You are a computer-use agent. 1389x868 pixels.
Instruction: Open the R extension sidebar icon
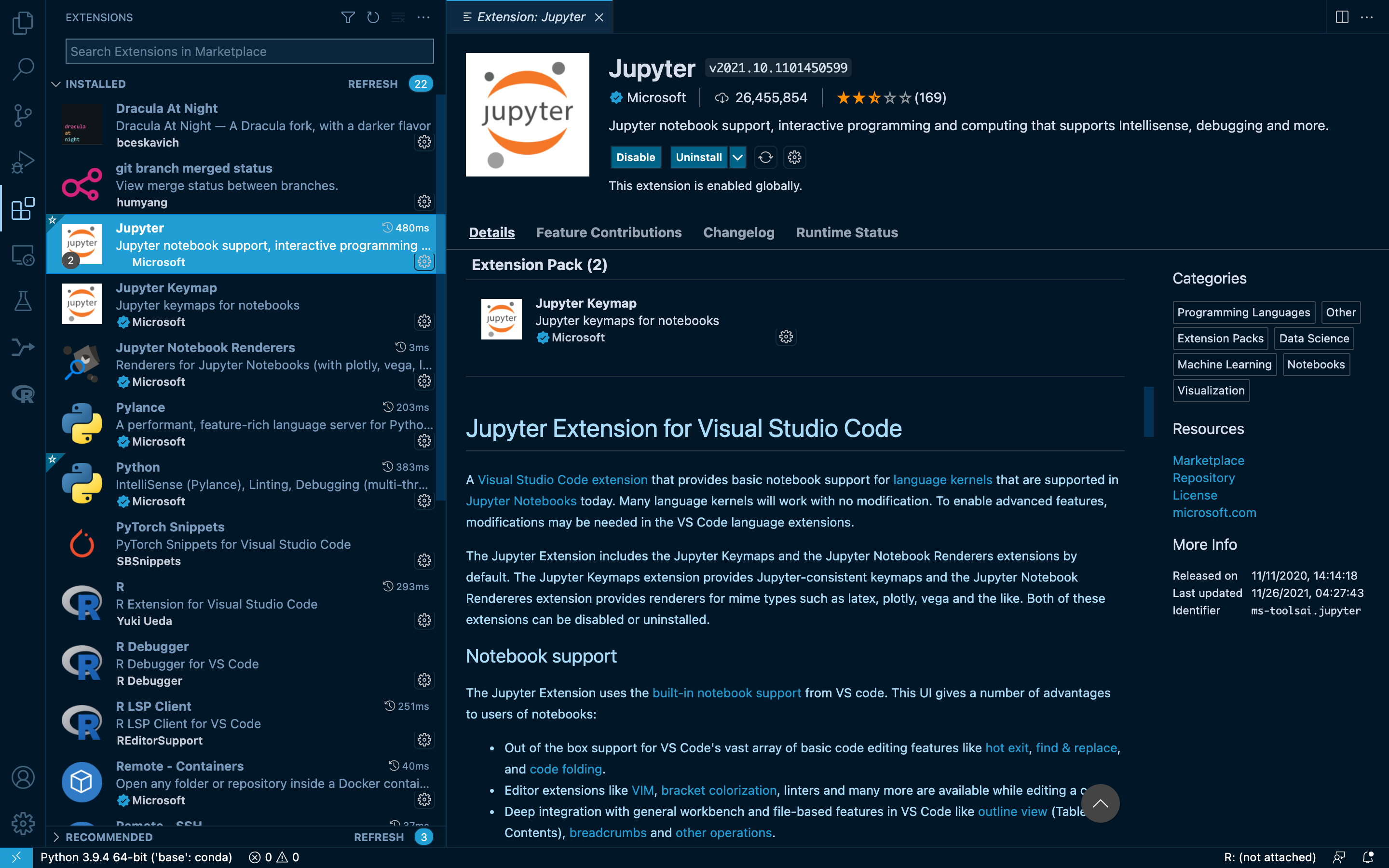23,394
